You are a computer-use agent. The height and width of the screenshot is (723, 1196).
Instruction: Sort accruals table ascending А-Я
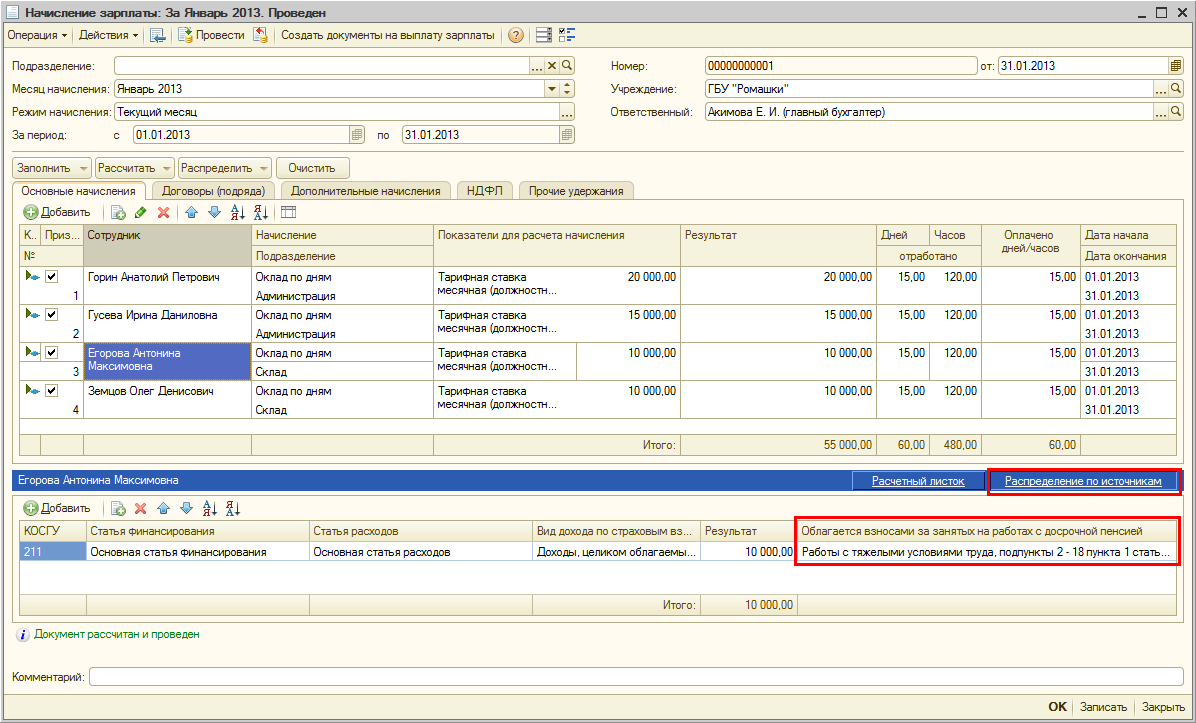coord(237,212)
